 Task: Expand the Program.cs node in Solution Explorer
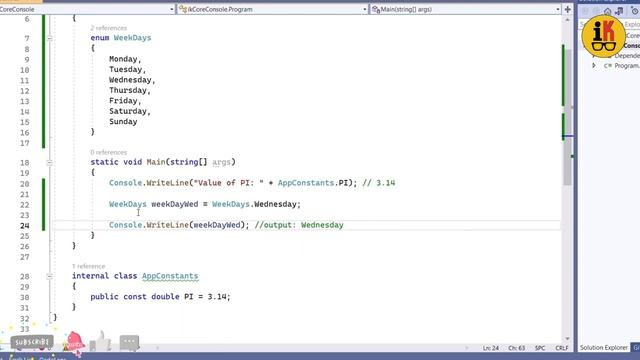(x=594, y=65)
